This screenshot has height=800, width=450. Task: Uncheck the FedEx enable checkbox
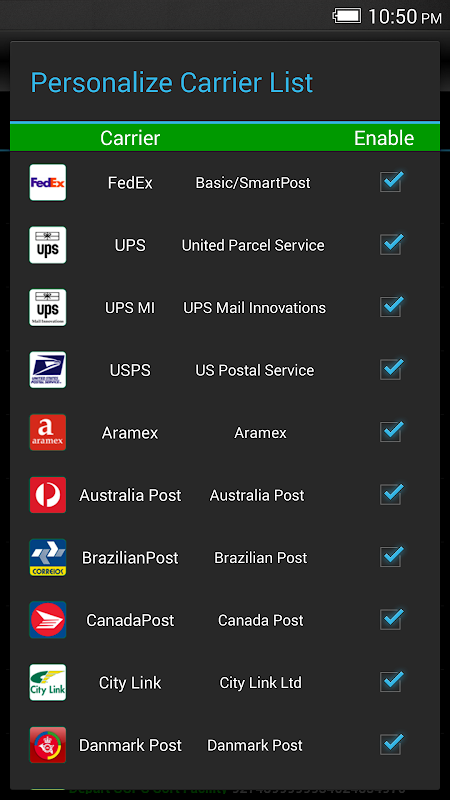391,182
